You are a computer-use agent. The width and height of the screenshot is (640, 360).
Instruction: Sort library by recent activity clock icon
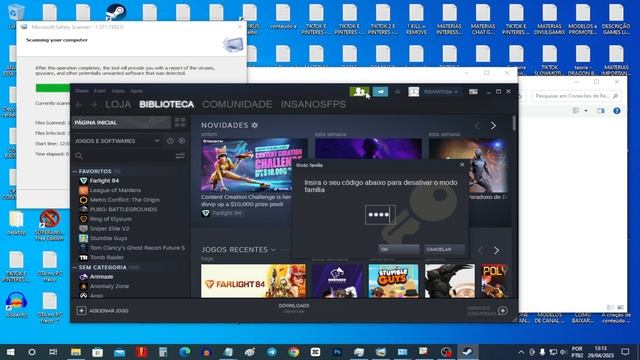point(170,141)
